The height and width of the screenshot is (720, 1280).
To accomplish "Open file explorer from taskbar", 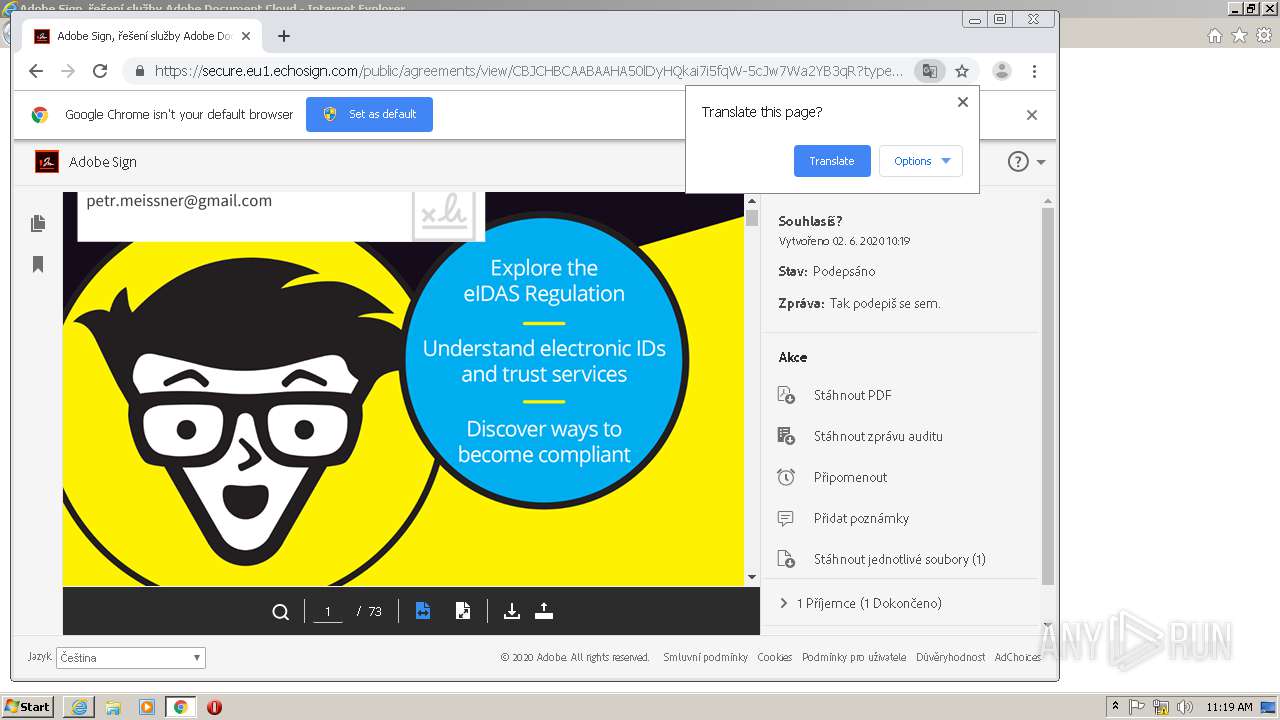I will tap(113, 707).
